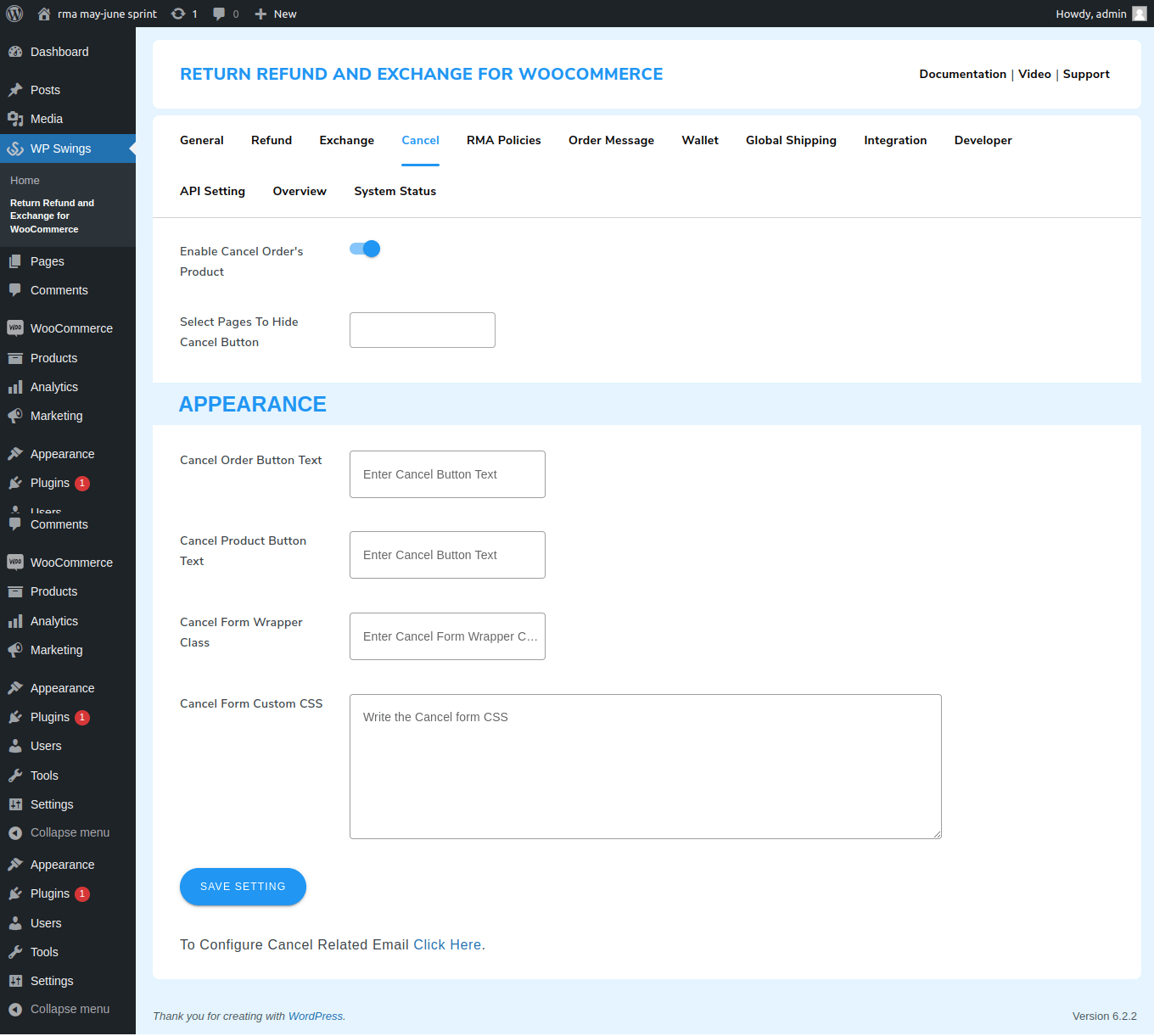Open Return Refund and Exchange for WooCommerce submenu
This screenshot has width=1154, height=1036.
[52, 216]
